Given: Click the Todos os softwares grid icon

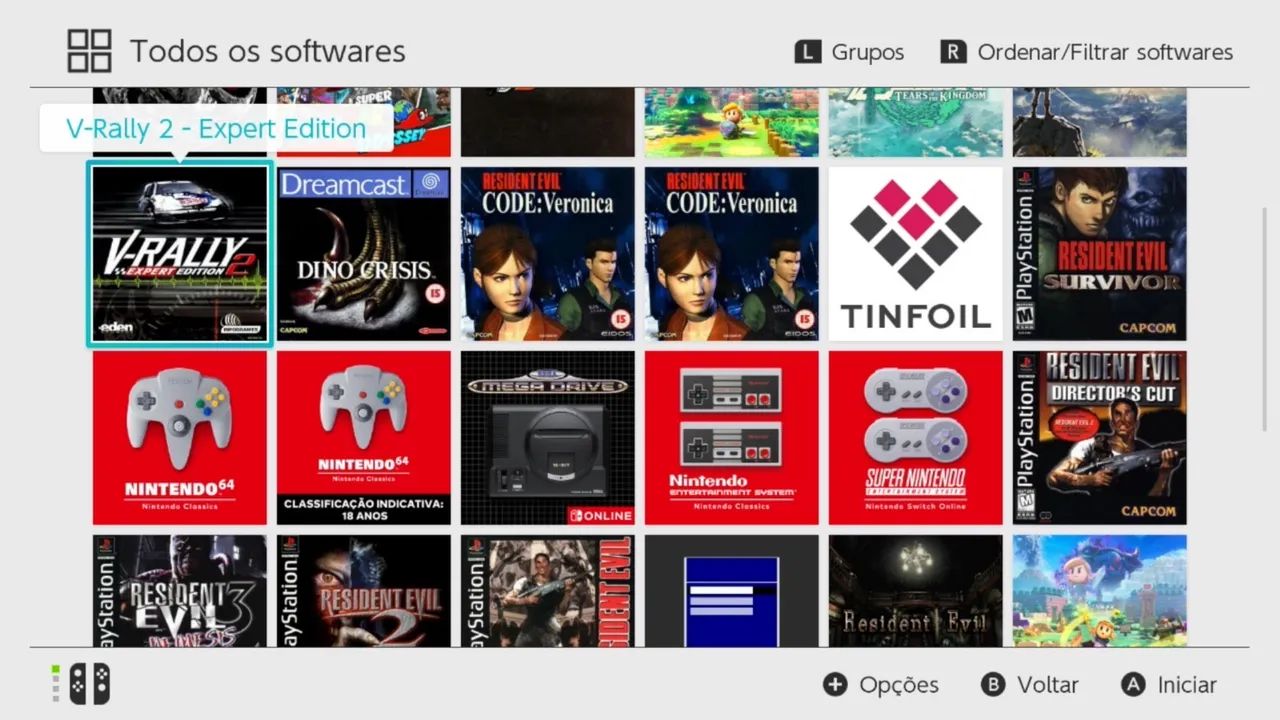Looking at the screenshot, I should tap(89, 51).
